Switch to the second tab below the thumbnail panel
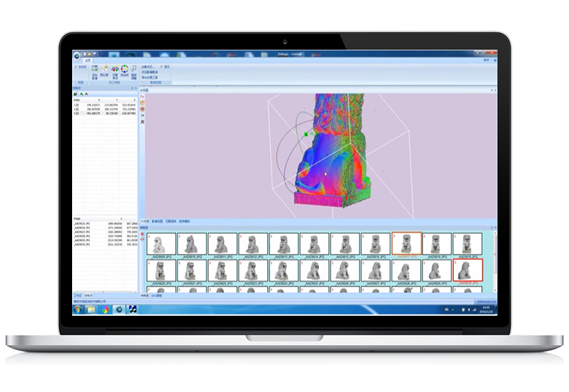This screenshot has width=569, height=392. click(x=156, y=295)
